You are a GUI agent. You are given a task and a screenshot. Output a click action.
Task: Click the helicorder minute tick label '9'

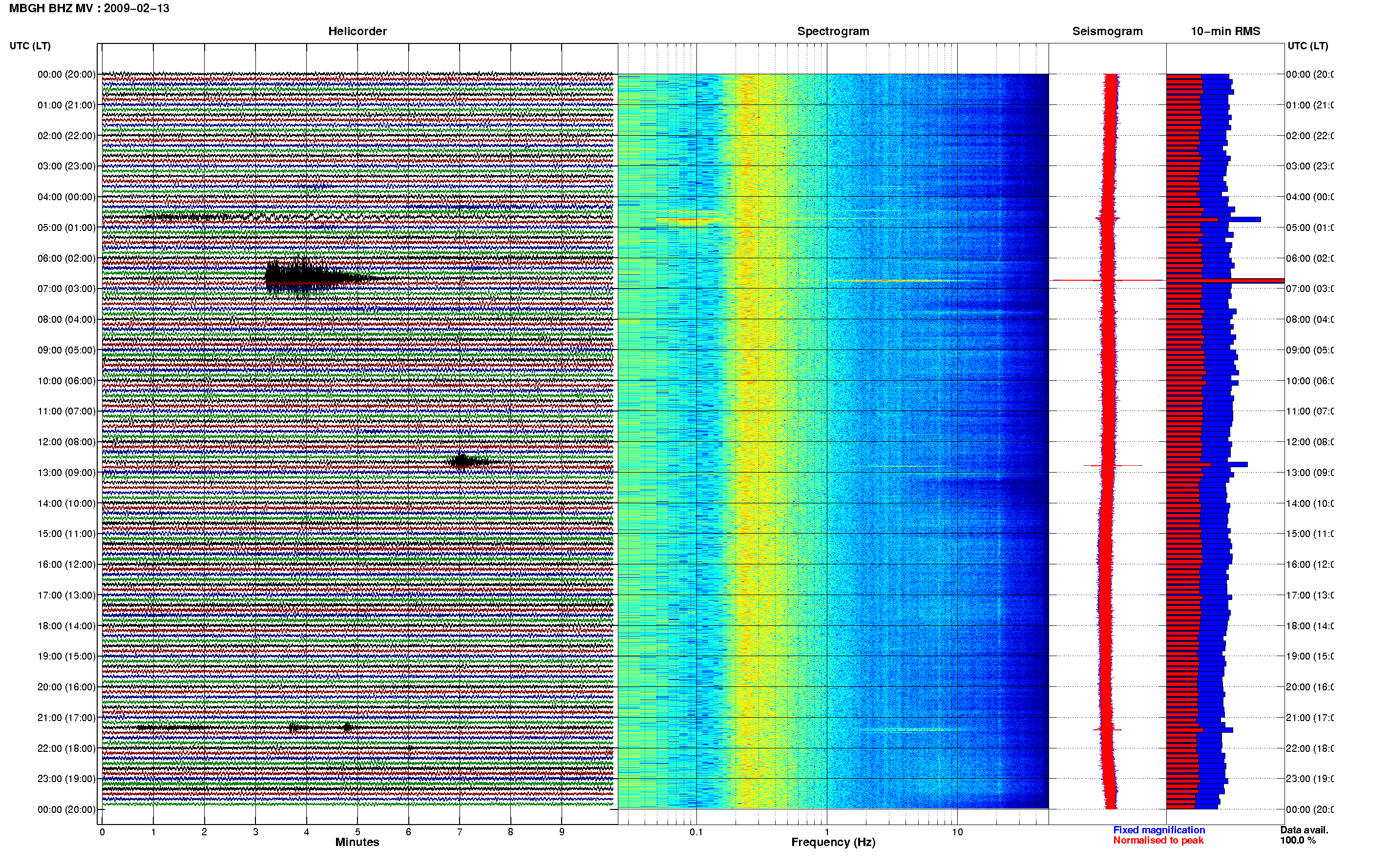(x=562, y=832)
